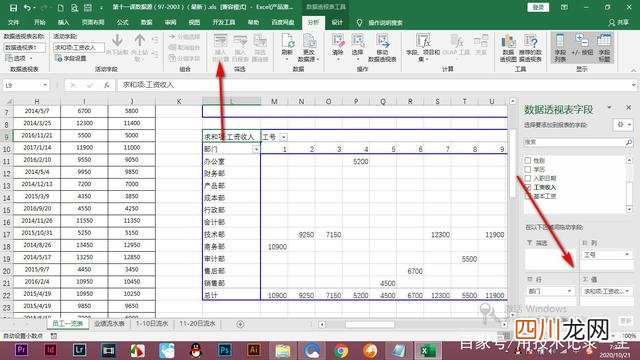This screenshot has width=640, height=360.
Task: Click the new blank document icon in the quick access toolbar
Action: [60, 8]
